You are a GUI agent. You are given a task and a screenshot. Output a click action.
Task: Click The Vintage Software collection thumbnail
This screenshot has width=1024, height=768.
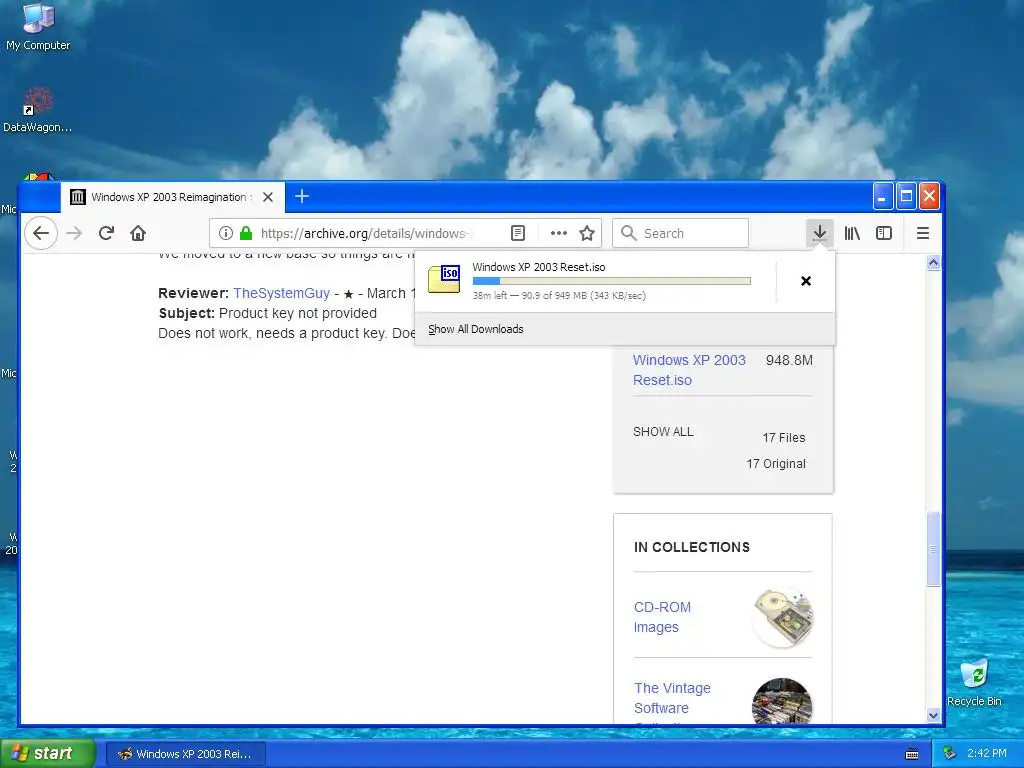point(782,701)
